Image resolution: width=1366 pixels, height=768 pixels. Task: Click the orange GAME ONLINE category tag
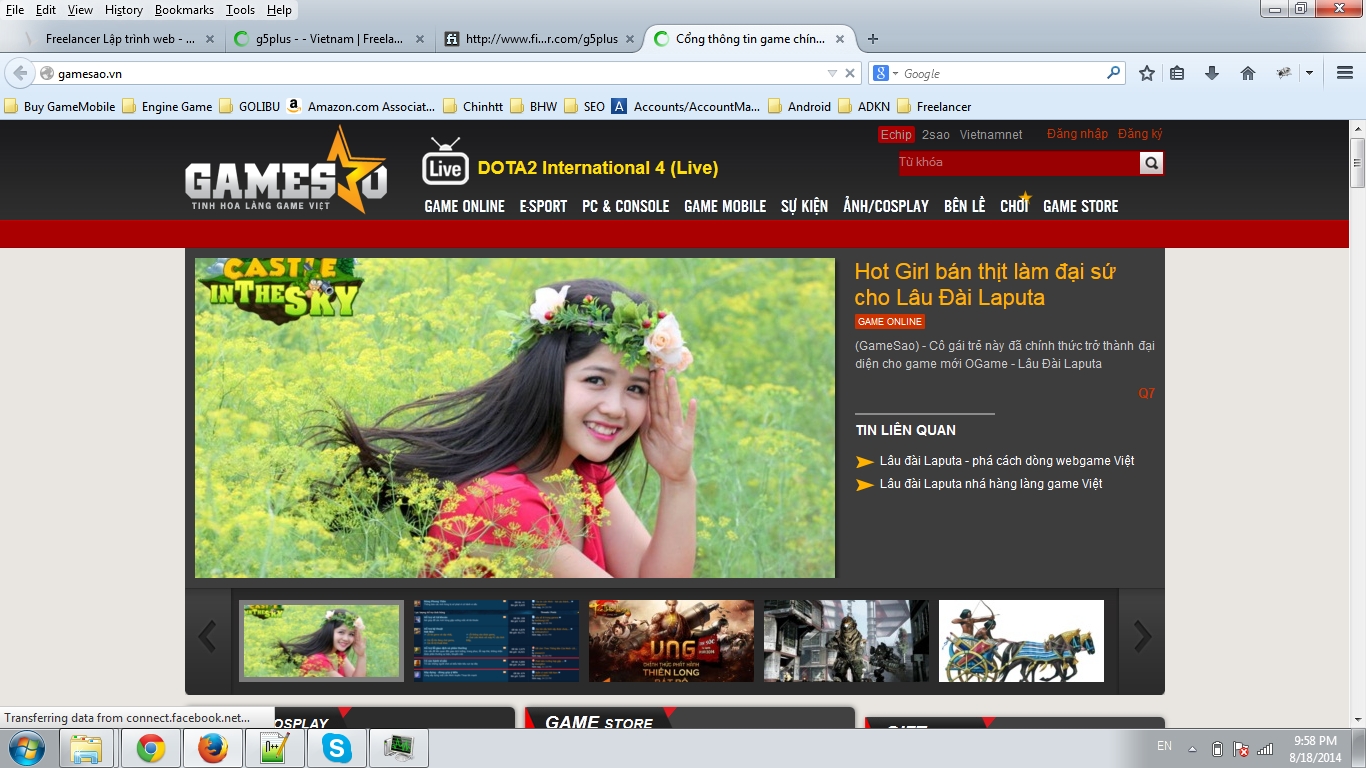[889, 322]
